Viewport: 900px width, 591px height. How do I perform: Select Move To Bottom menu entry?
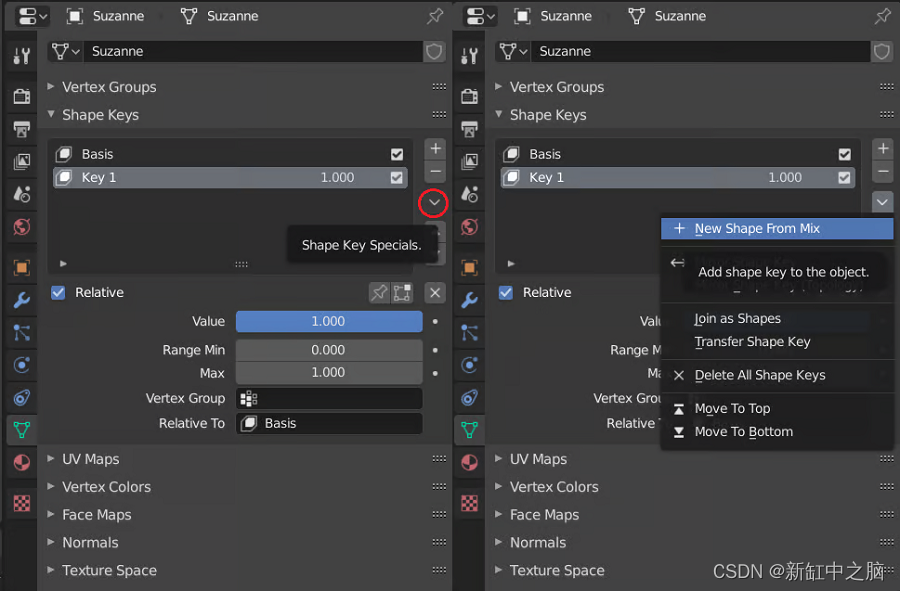click(x=777, y=431)
